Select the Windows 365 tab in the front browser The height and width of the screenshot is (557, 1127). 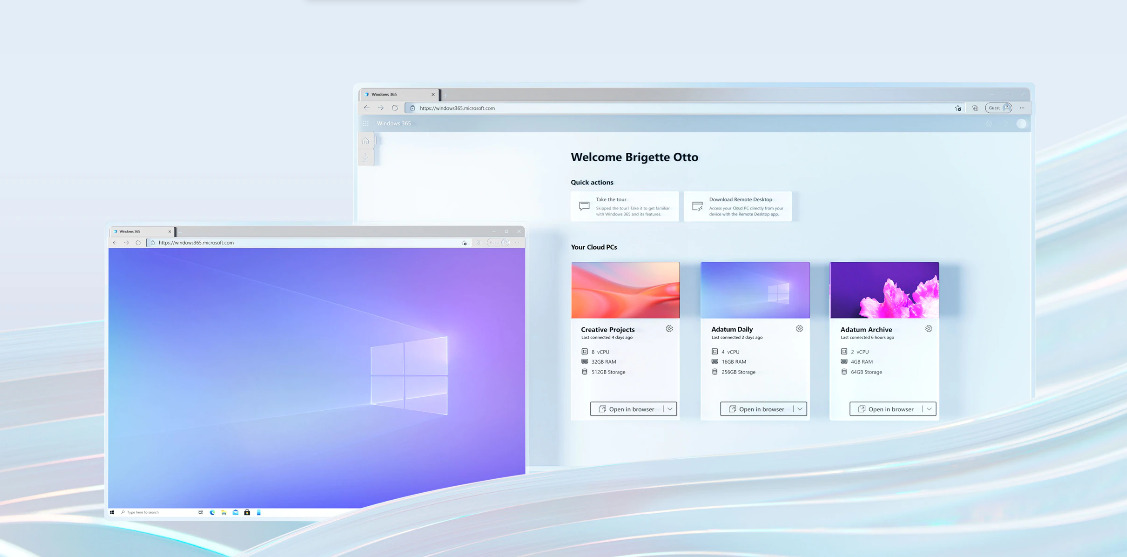point(142,231)
